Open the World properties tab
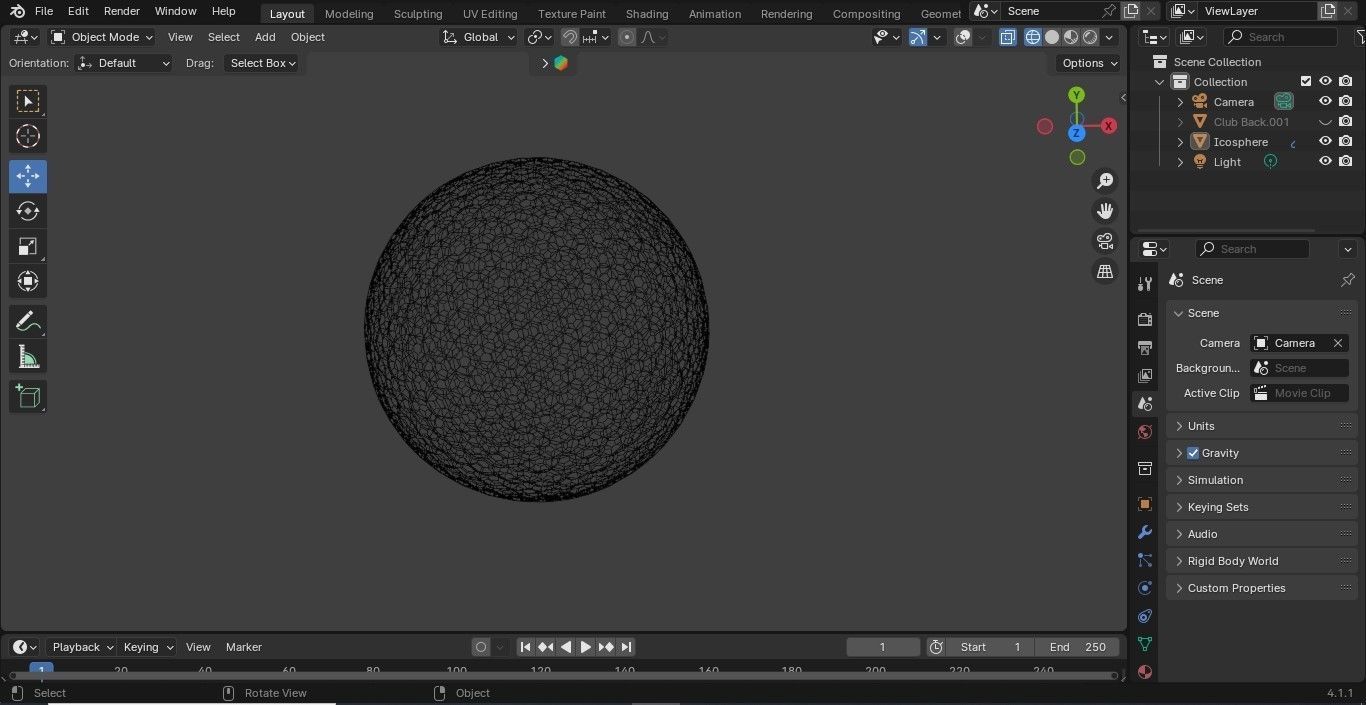The image size is (1366, 705). point(1145,432)
